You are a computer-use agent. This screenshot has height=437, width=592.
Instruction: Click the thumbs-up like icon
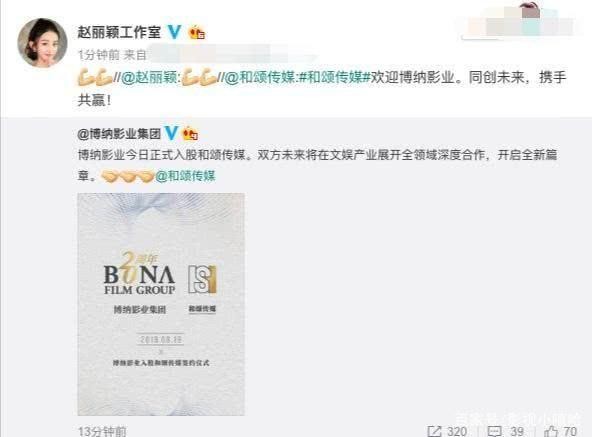[551, 431]
